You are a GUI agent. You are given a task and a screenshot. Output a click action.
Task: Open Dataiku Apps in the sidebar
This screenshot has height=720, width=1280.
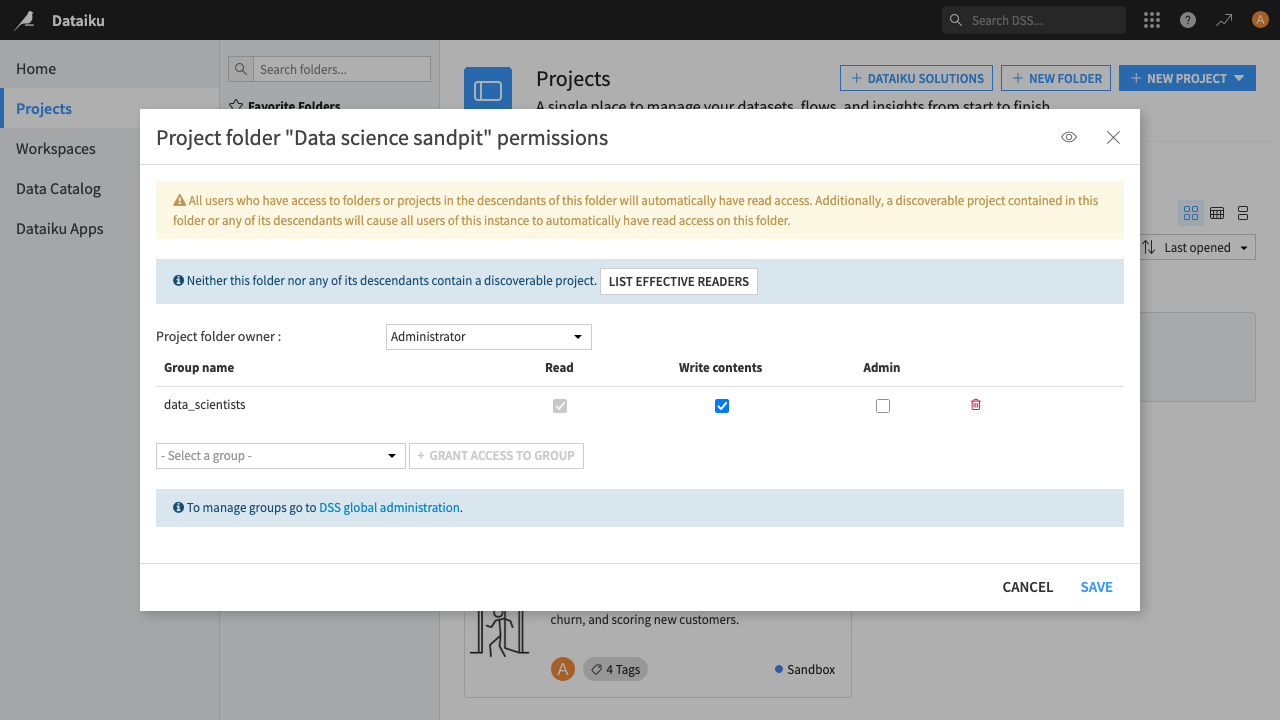[x=60, y=229]
